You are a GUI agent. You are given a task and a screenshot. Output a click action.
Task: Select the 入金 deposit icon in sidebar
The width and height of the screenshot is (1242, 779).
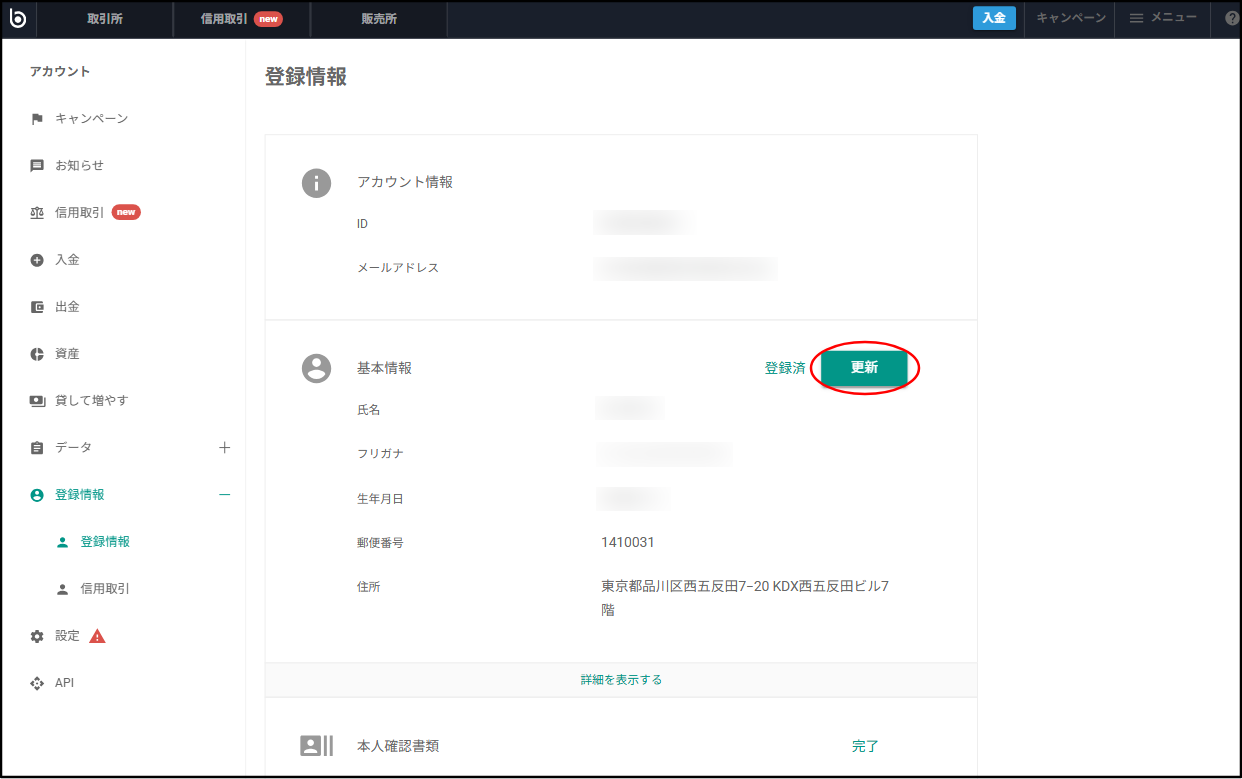pos(37,259)
